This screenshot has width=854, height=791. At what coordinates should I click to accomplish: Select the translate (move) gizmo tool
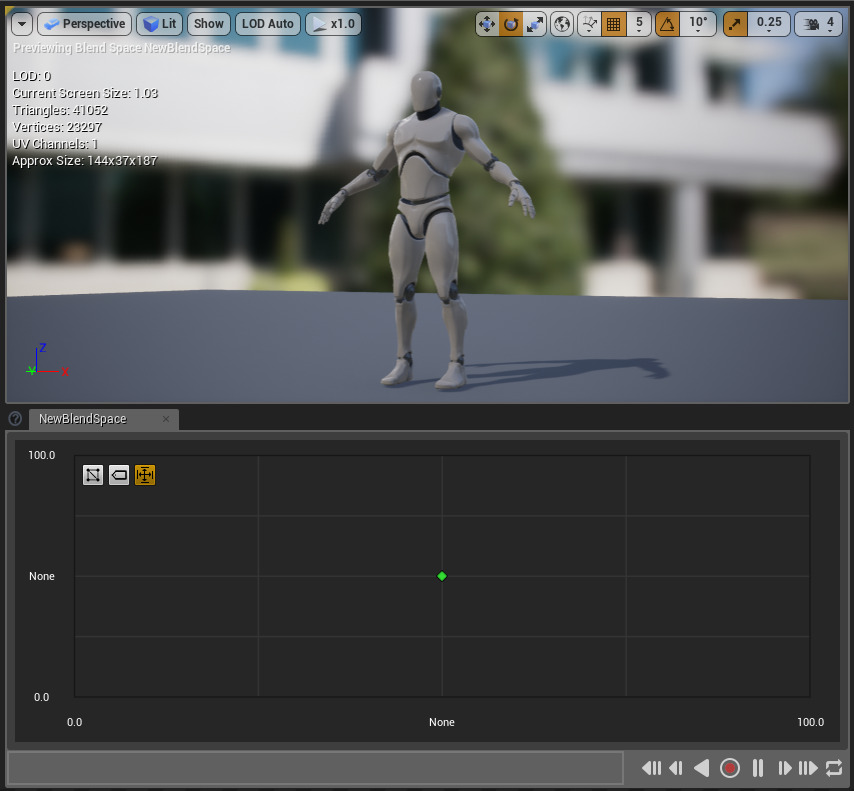pos(487,24)
